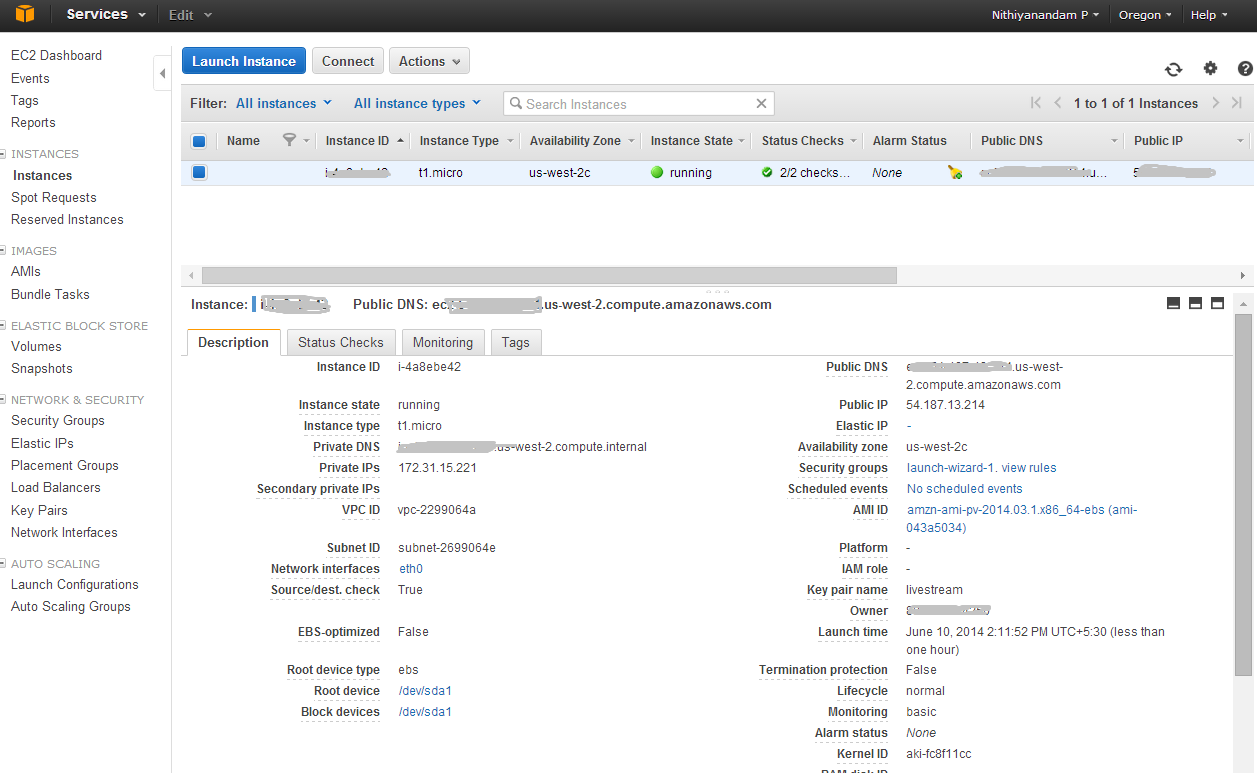Collapse the ELASTIC BLOCK STORE sidebar section

coord(4,326)
